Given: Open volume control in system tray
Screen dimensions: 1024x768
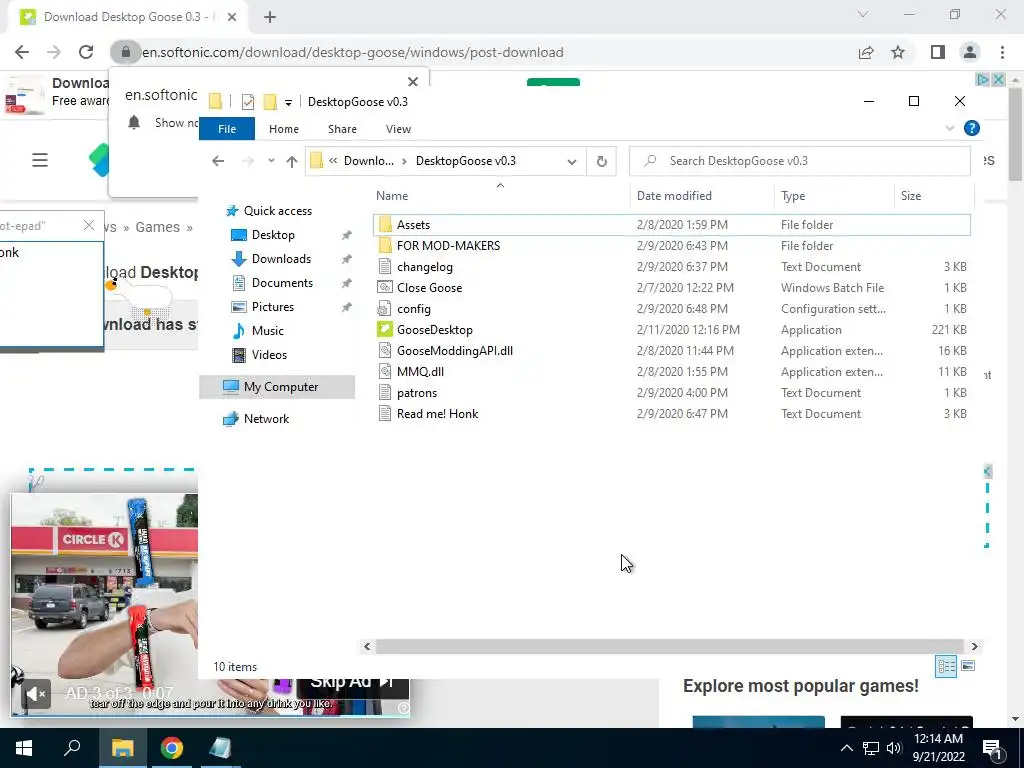Looking at the screenshot, I should pyautogui.click(x=894, y=748).
